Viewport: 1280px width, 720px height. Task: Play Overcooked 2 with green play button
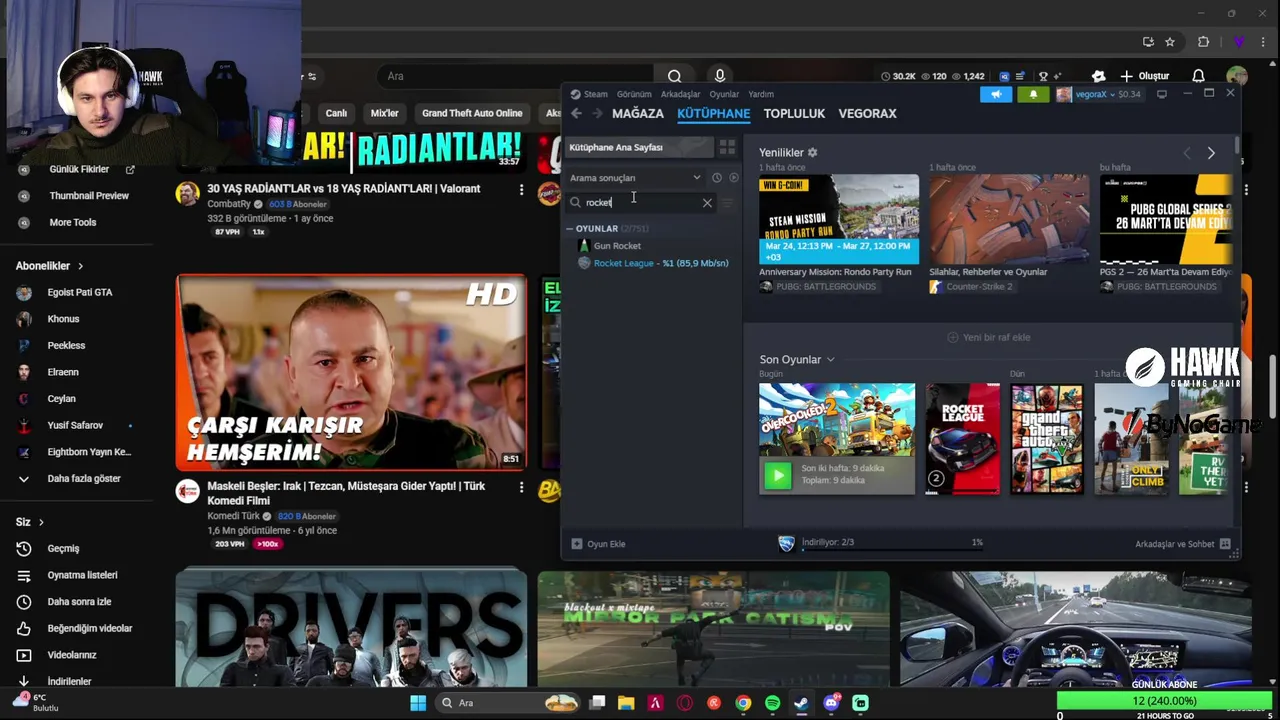(x=777, y=475)
